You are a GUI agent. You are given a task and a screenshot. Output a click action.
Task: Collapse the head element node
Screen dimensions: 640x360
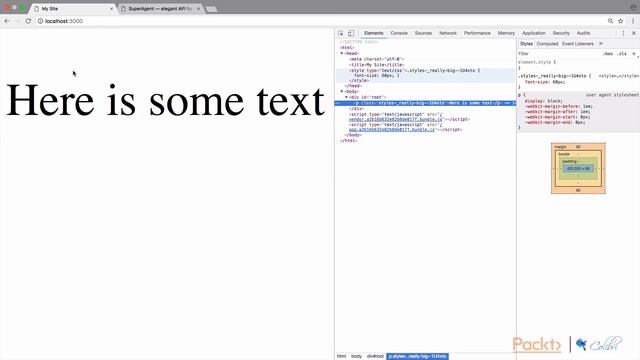342,53
